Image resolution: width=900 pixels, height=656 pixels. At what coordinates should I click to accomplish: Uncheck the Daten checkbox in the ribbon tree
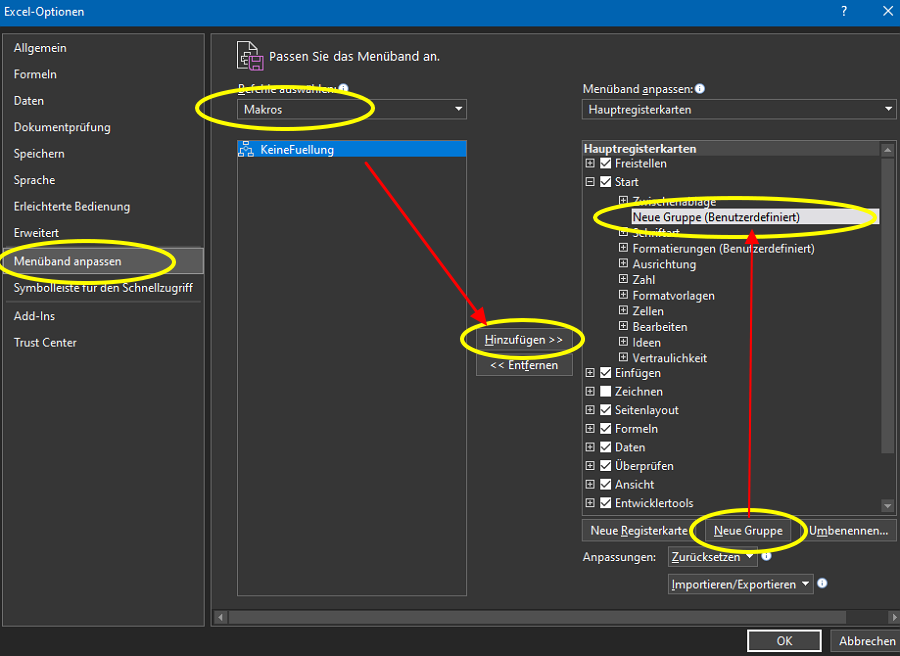[x=606, y=447]
